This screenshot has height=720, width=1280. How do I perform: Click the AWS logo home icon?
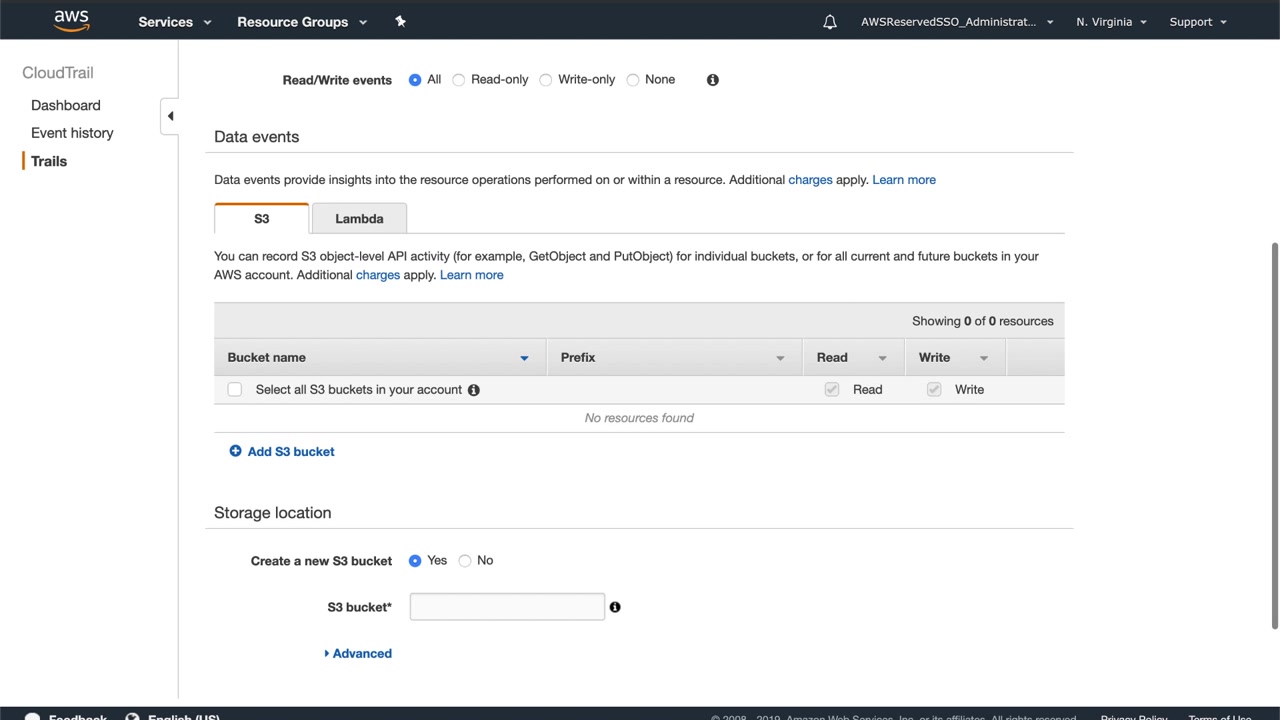click(x=72, y=21)
